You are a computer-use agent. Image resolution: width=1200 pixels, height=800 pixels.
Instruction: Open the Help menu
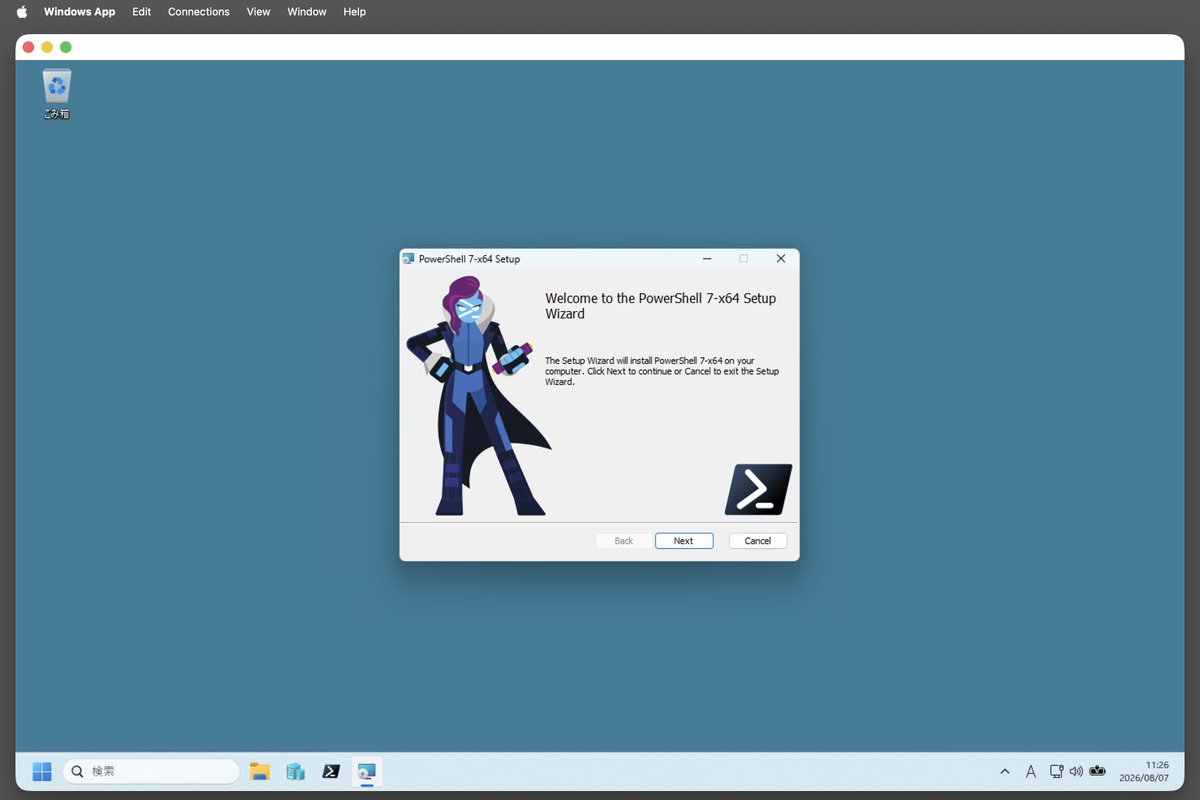[354, 12]
